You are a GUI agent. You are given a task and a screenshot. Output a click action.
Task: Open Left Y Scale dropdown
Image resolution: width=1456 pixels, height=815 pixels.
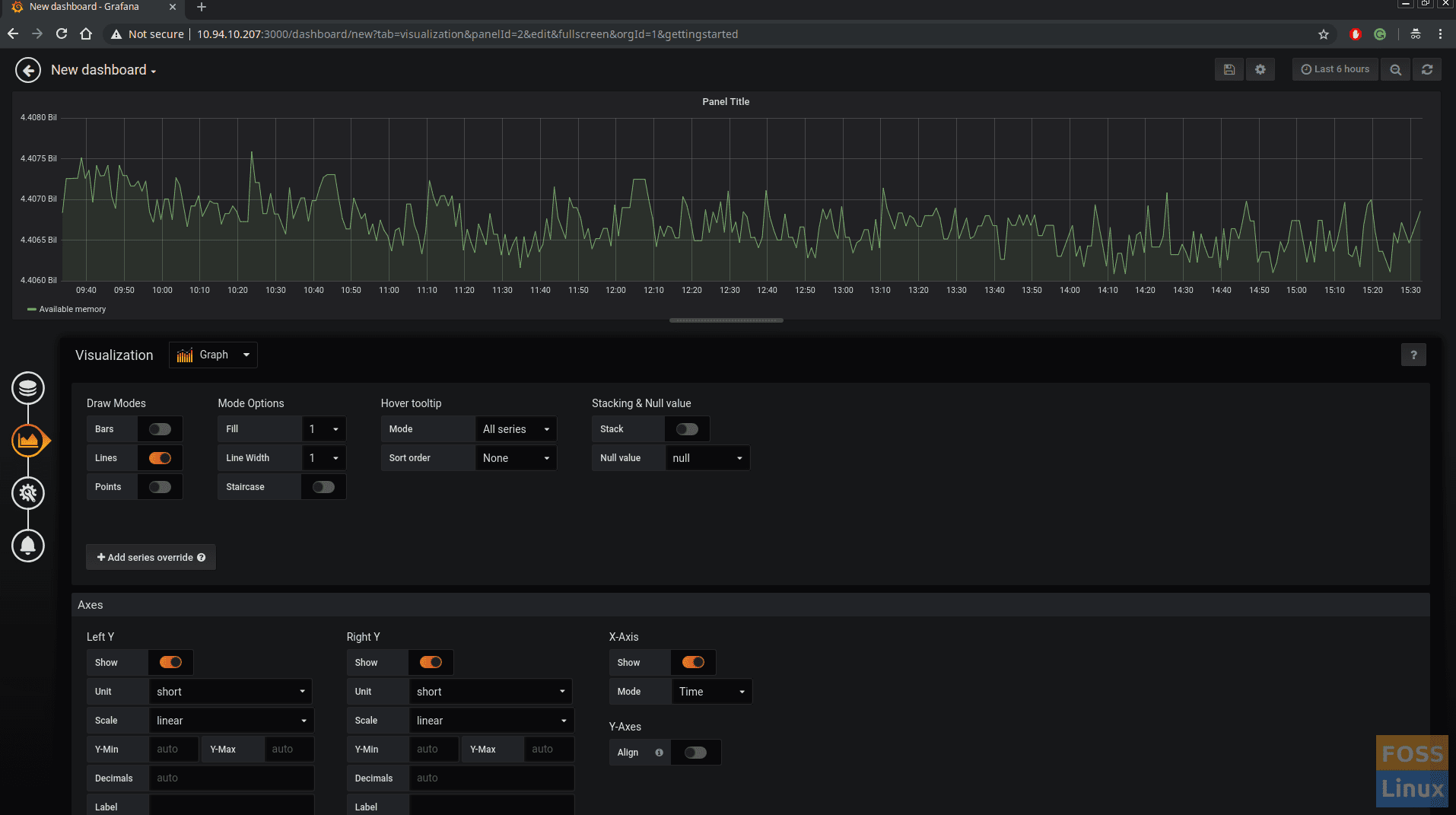pos(231,721)
